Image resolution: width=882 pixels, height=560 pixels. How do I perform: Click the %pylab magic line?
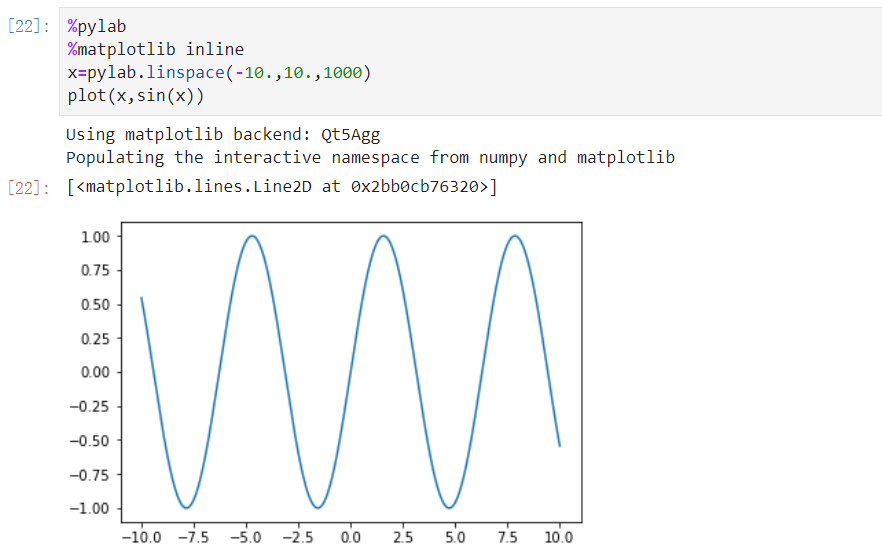pyautogui.click(x=97, y=26)
